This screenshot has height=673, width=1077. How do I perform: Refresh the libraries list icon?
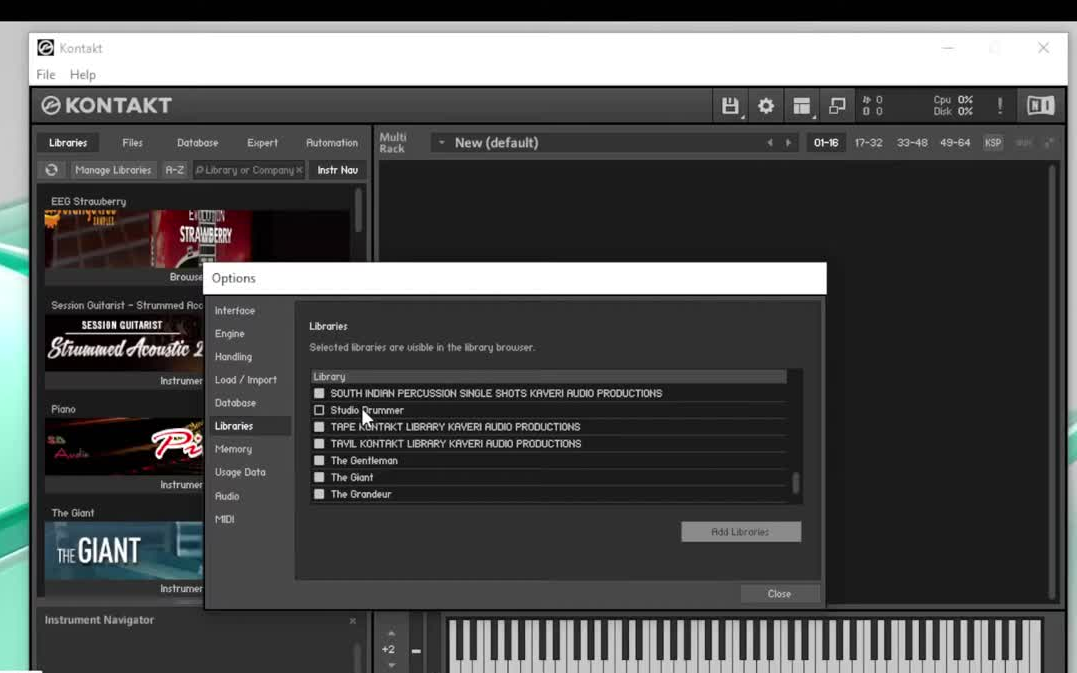(x=52, y=170)
